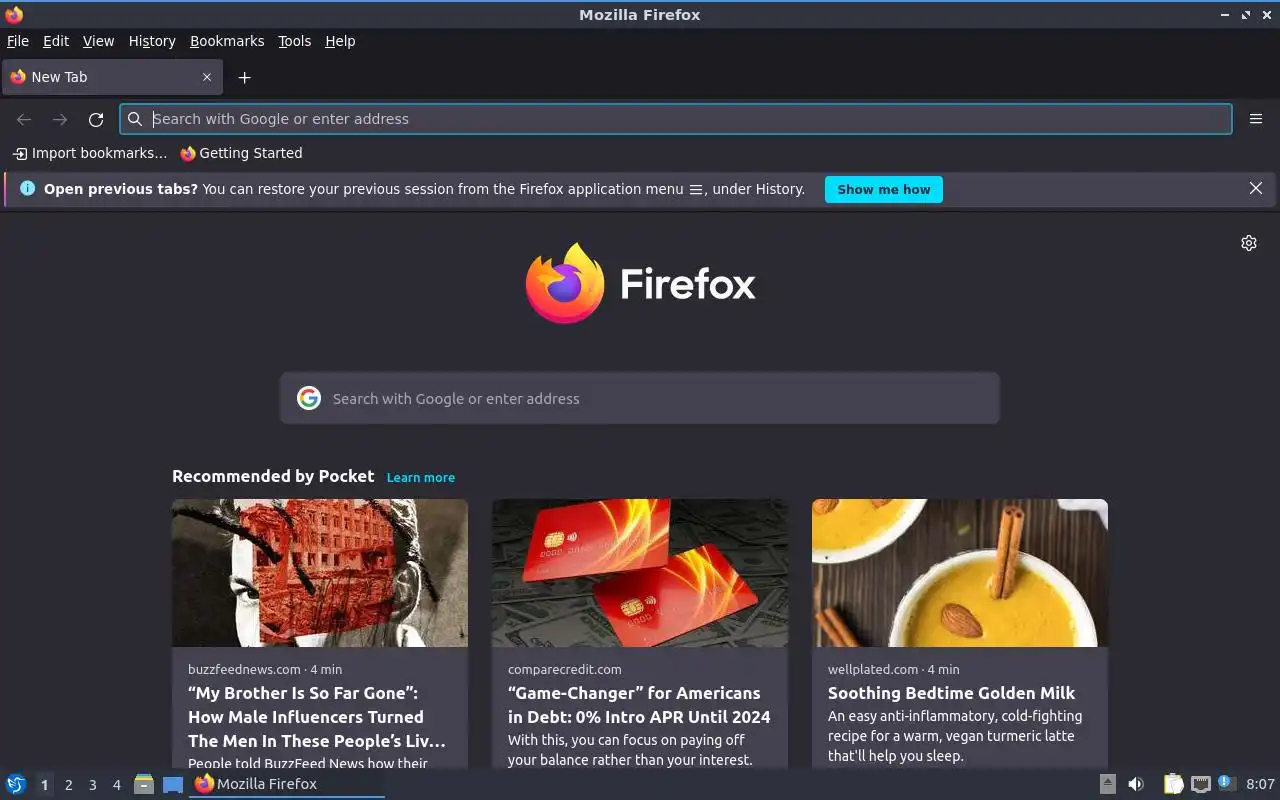Open the Tools menu

pos(295,41)
